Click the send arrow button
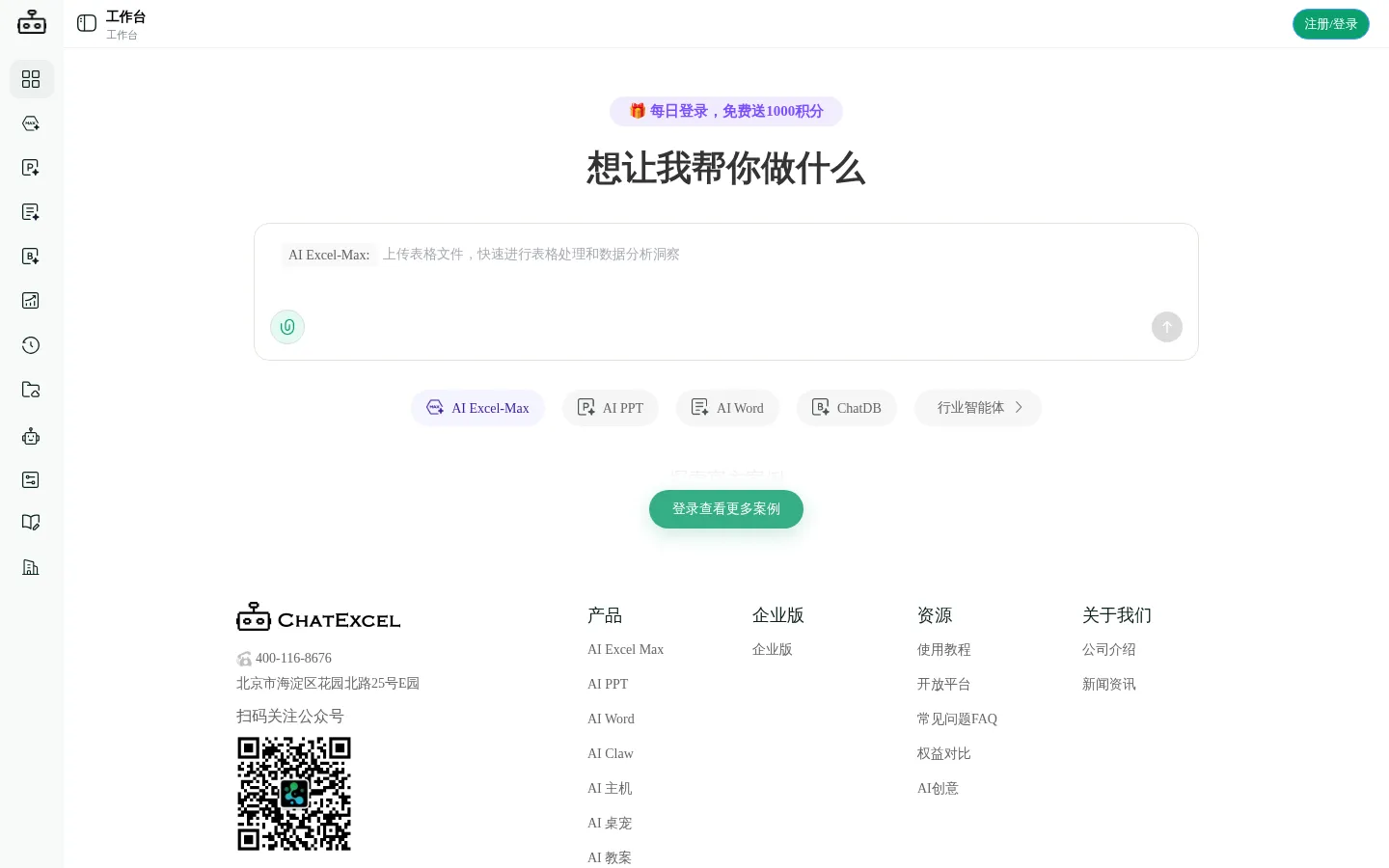Screen dimensions: 1389x868 coord(1167,327)
